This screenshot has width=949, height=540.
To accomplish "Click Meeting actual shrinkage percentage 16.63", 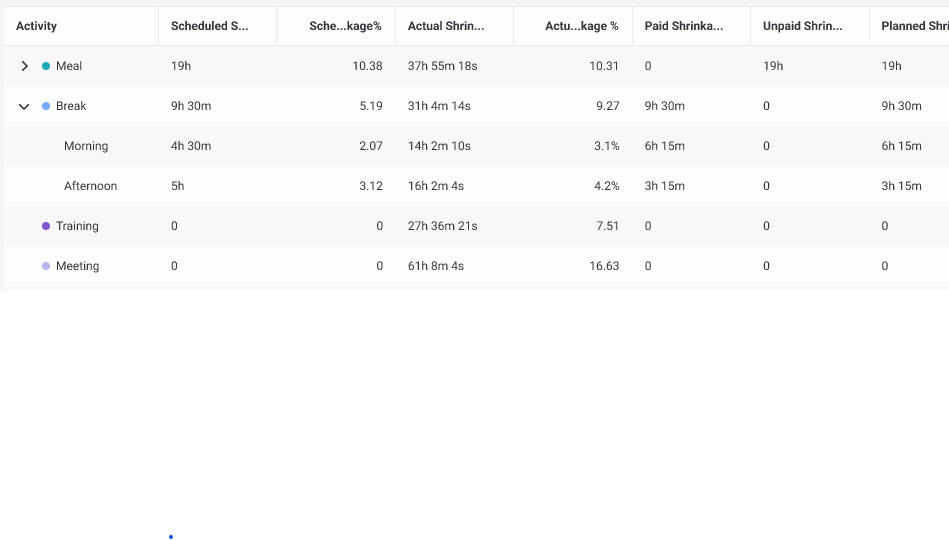I will coord(604,266).
